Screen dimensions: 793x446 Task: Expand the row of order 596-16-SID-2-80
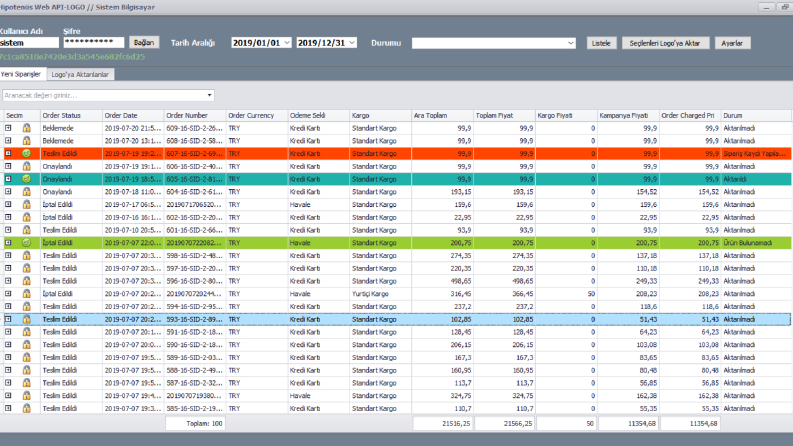8,281
